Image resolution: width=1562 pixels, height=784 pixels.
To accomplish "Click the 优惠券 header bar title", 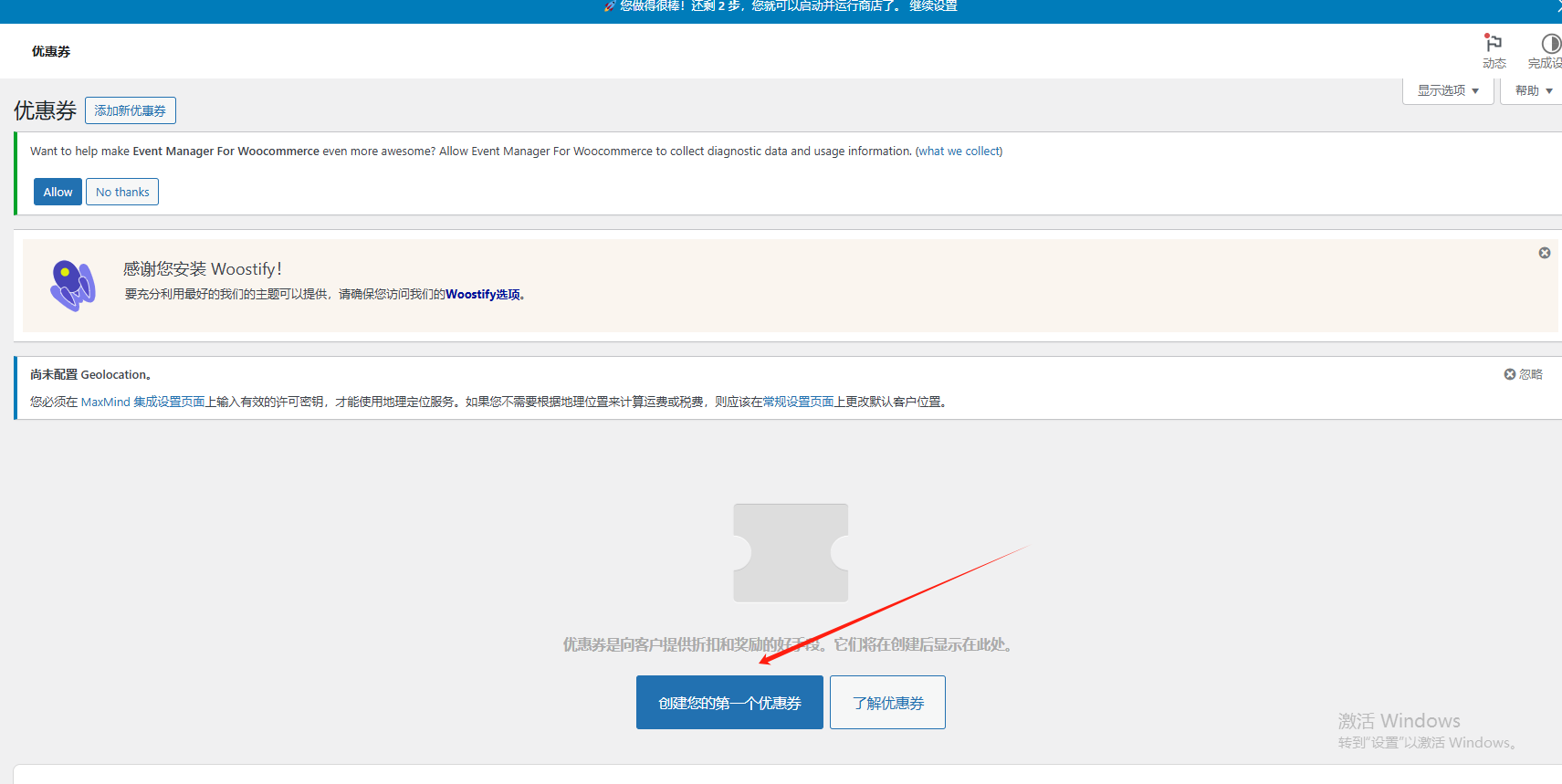I will [x=51, y=51].
